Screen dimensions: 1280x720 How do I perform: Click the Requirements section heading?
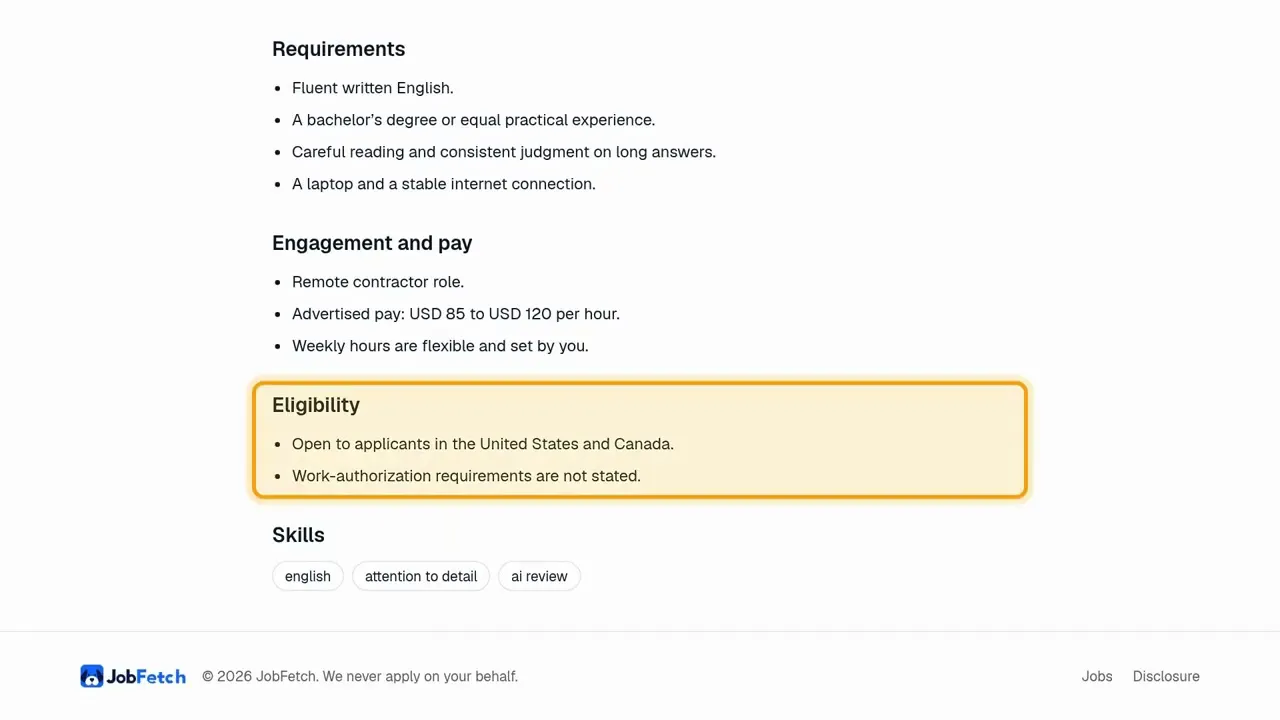point(338,49)
